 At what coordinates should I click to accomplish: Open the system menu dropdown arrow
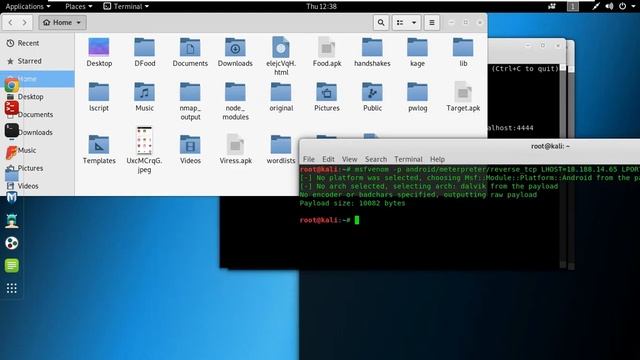point(633,6)
